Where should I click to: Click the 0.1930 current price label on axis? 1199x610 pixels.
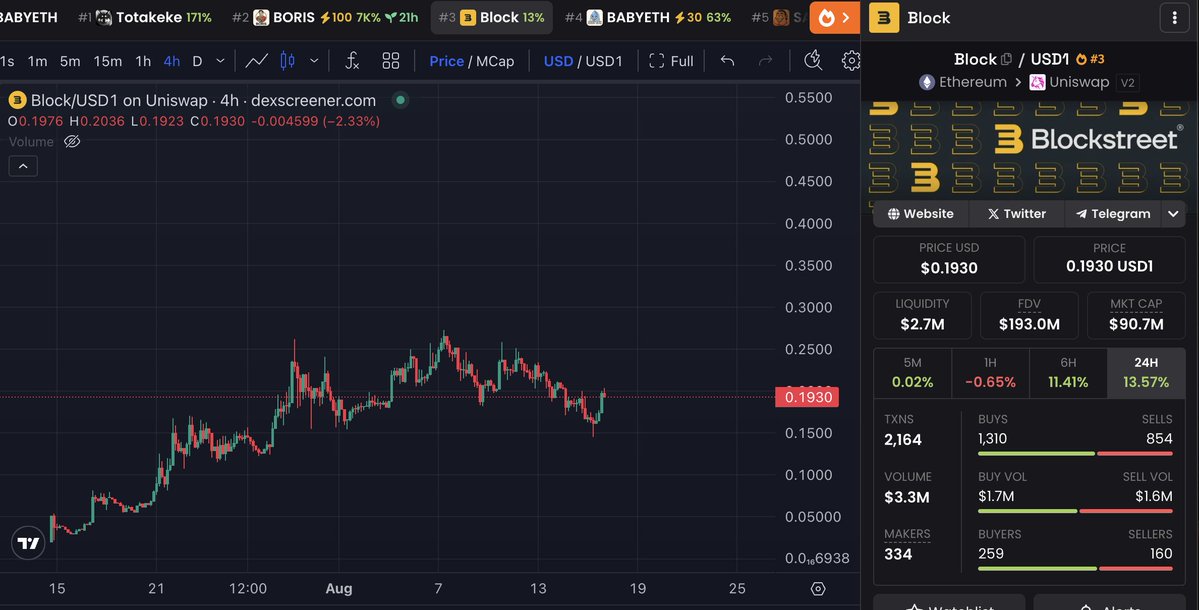(807, 397)
